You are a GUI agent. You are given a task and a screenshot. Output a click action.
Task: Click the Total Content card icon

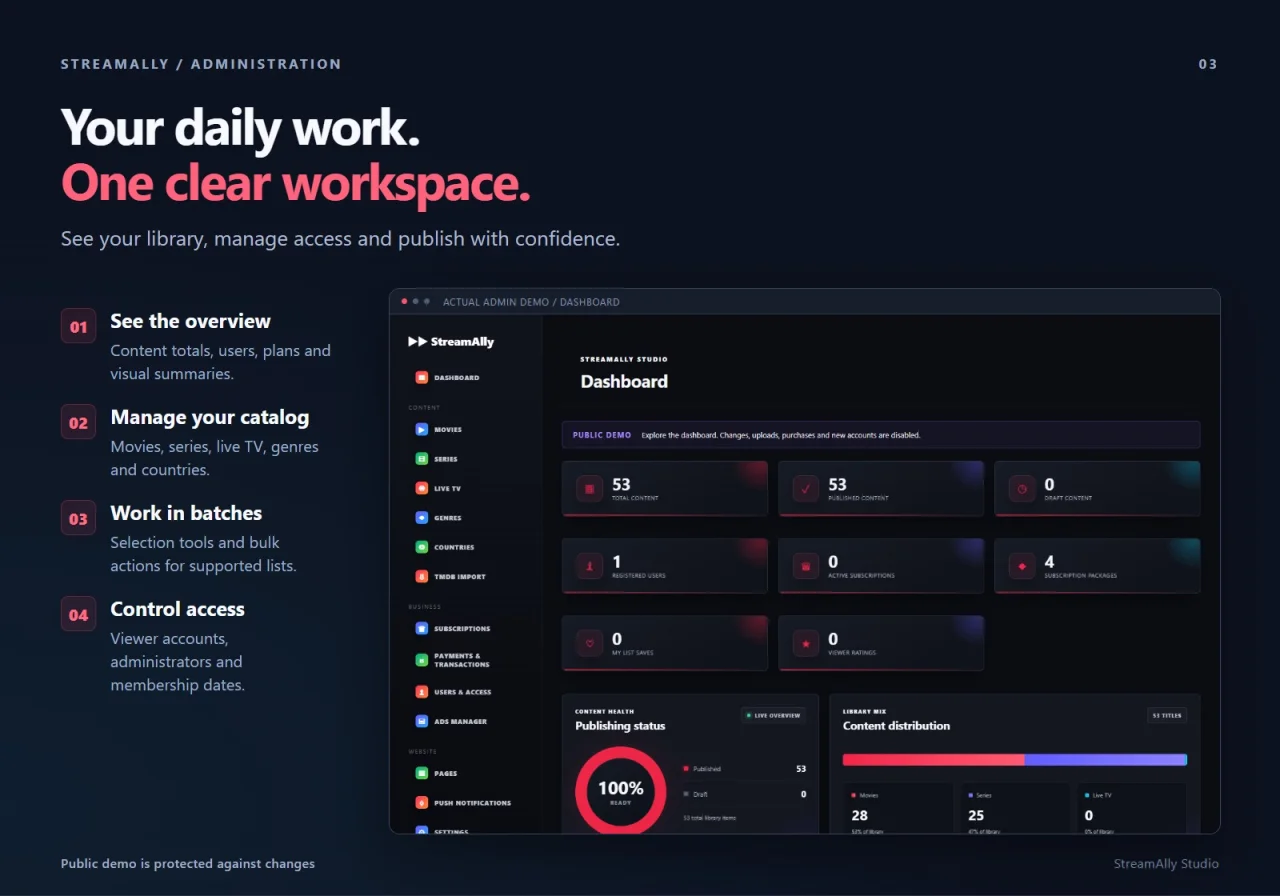[x=589, y=489]
